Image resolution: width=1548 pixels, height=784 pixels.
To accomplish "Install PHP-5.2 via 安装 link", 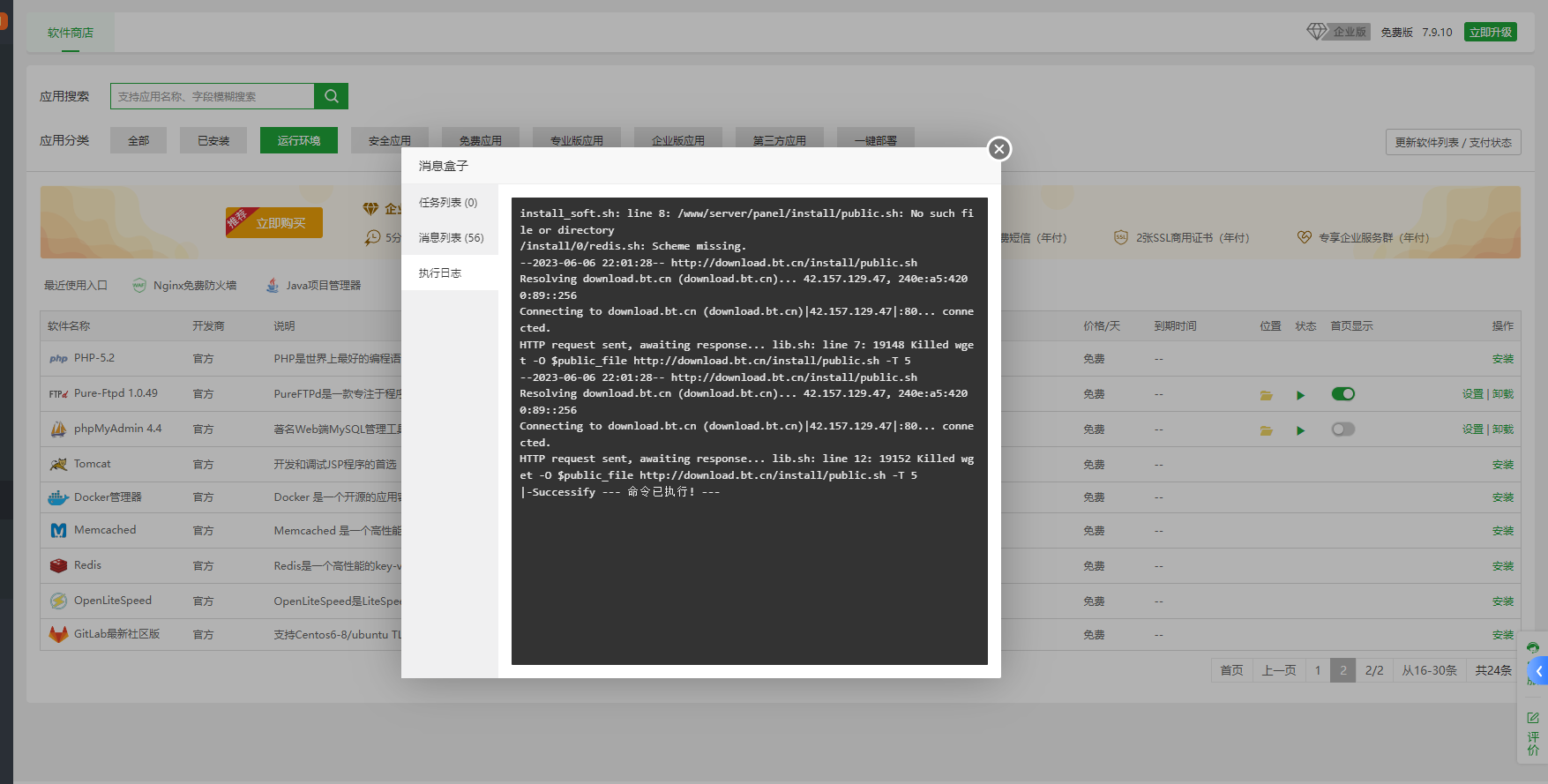I will (x=1503, y=359).
